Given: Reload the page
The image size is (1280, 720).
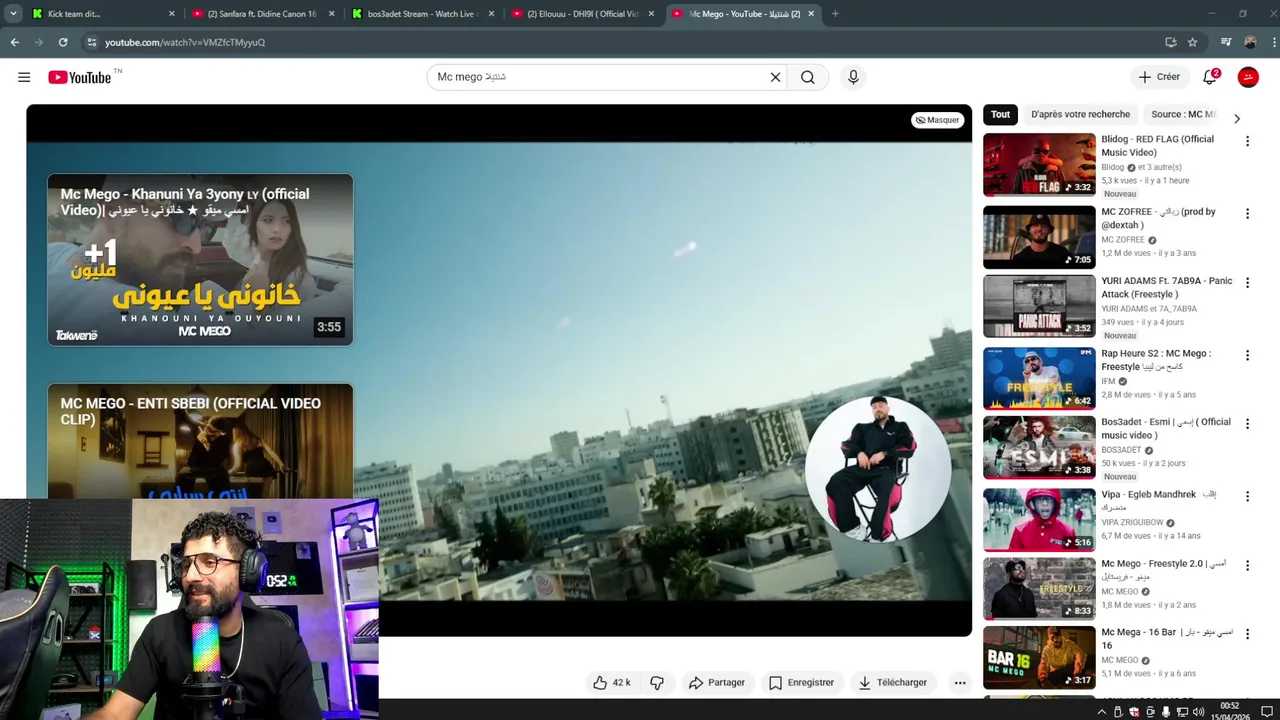Looking at the screenshot, I should [63, 42].
